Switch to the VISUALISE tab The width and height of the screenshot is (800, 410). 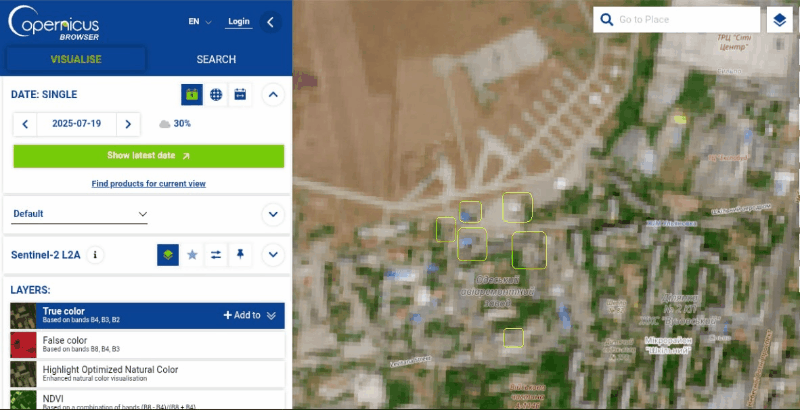point(76,59)
